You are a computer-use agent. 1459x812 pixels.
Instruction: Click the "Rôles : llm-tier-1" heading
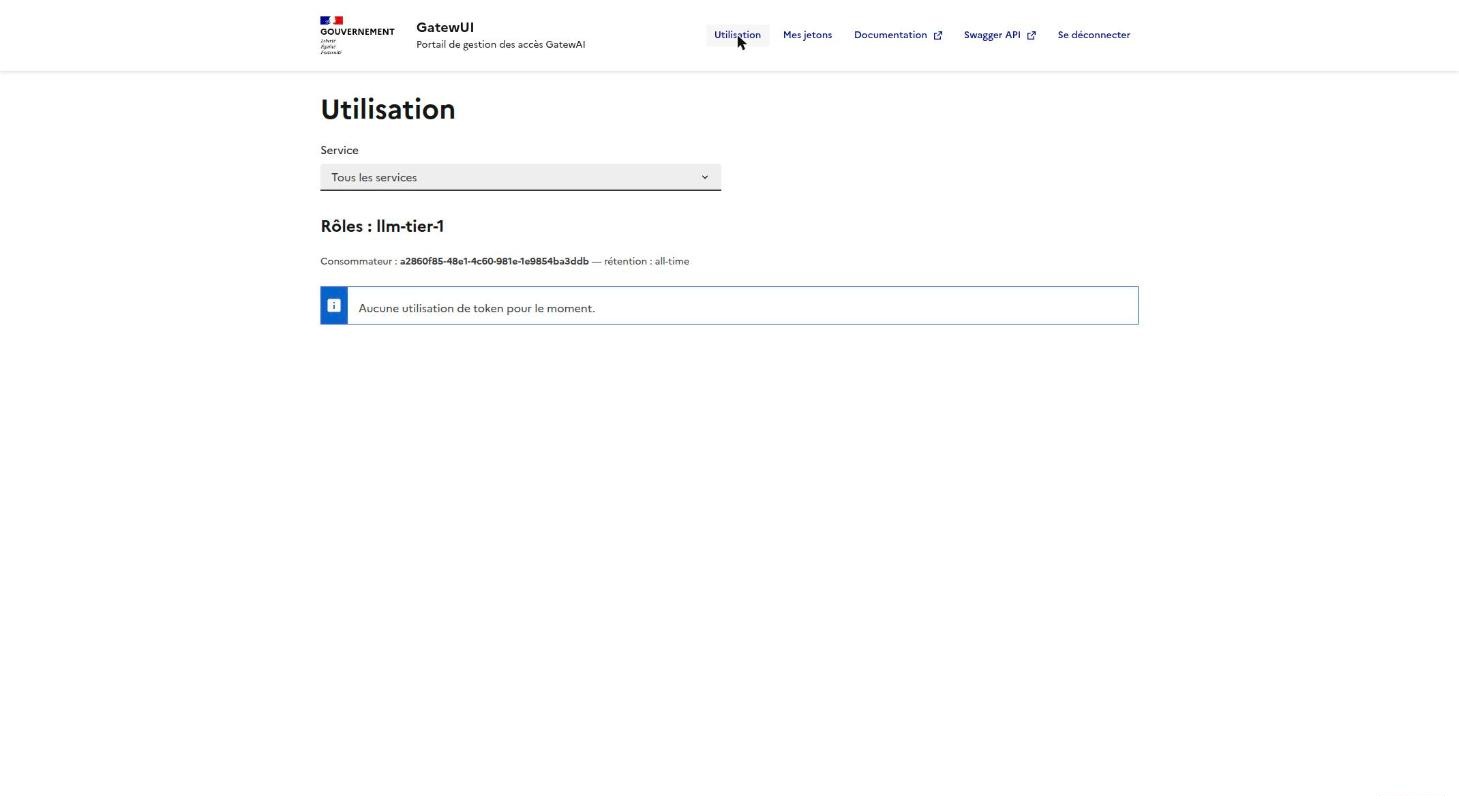click(382, 226)
